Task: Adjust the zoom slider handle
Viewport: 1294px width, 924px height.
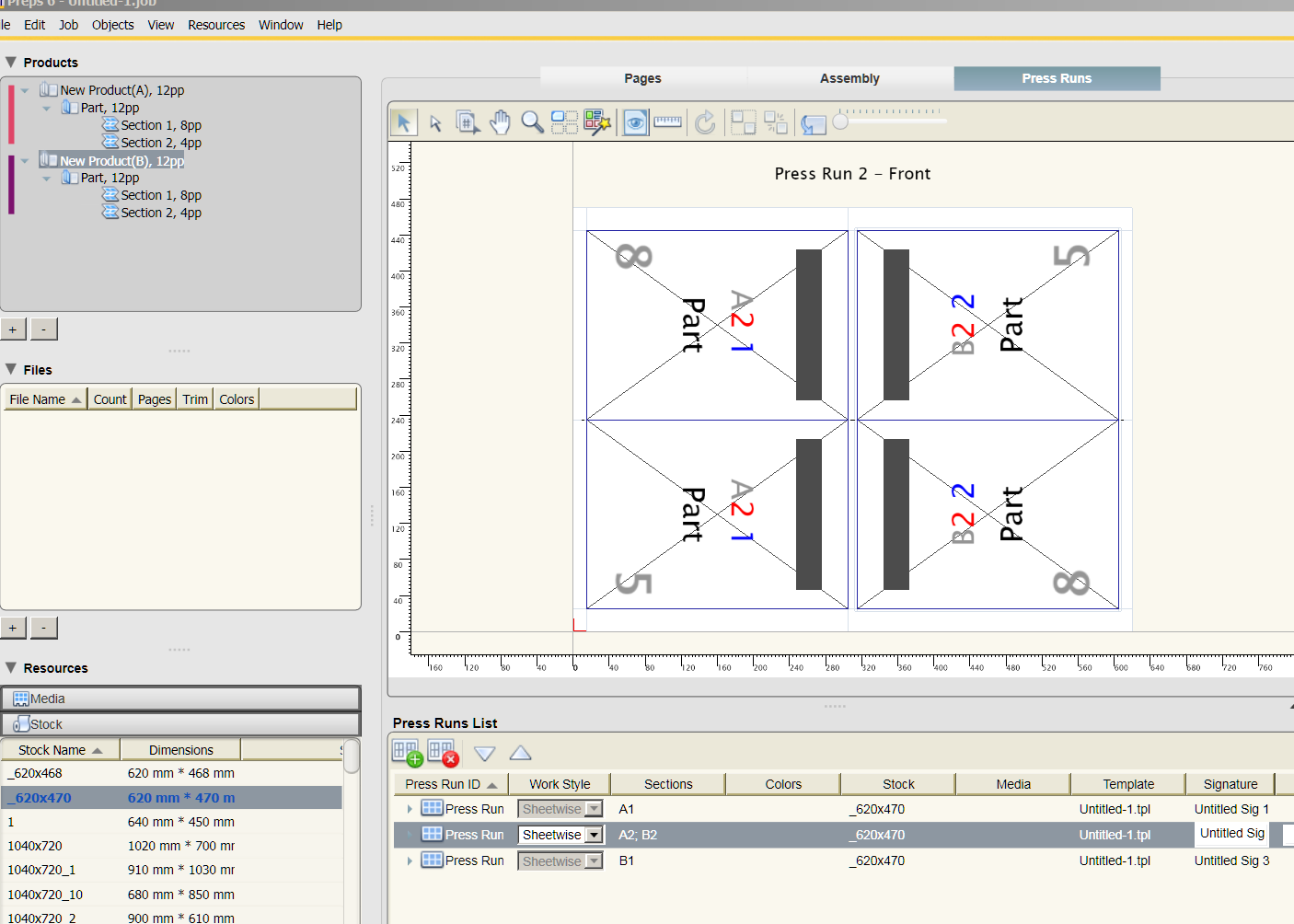Action: 840,121
